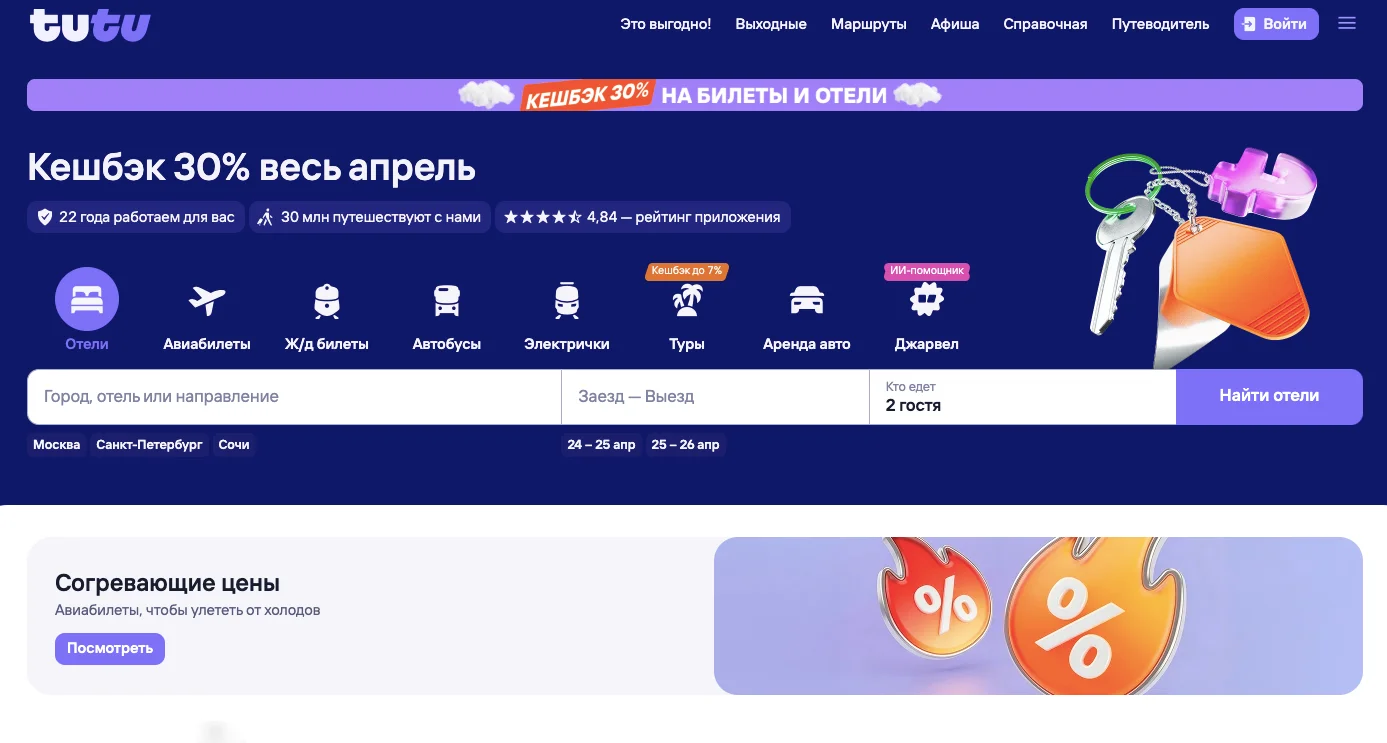Select the Туры palm tree icon
This screenshot has height=743, width=1387.
[x=687, y=300]
